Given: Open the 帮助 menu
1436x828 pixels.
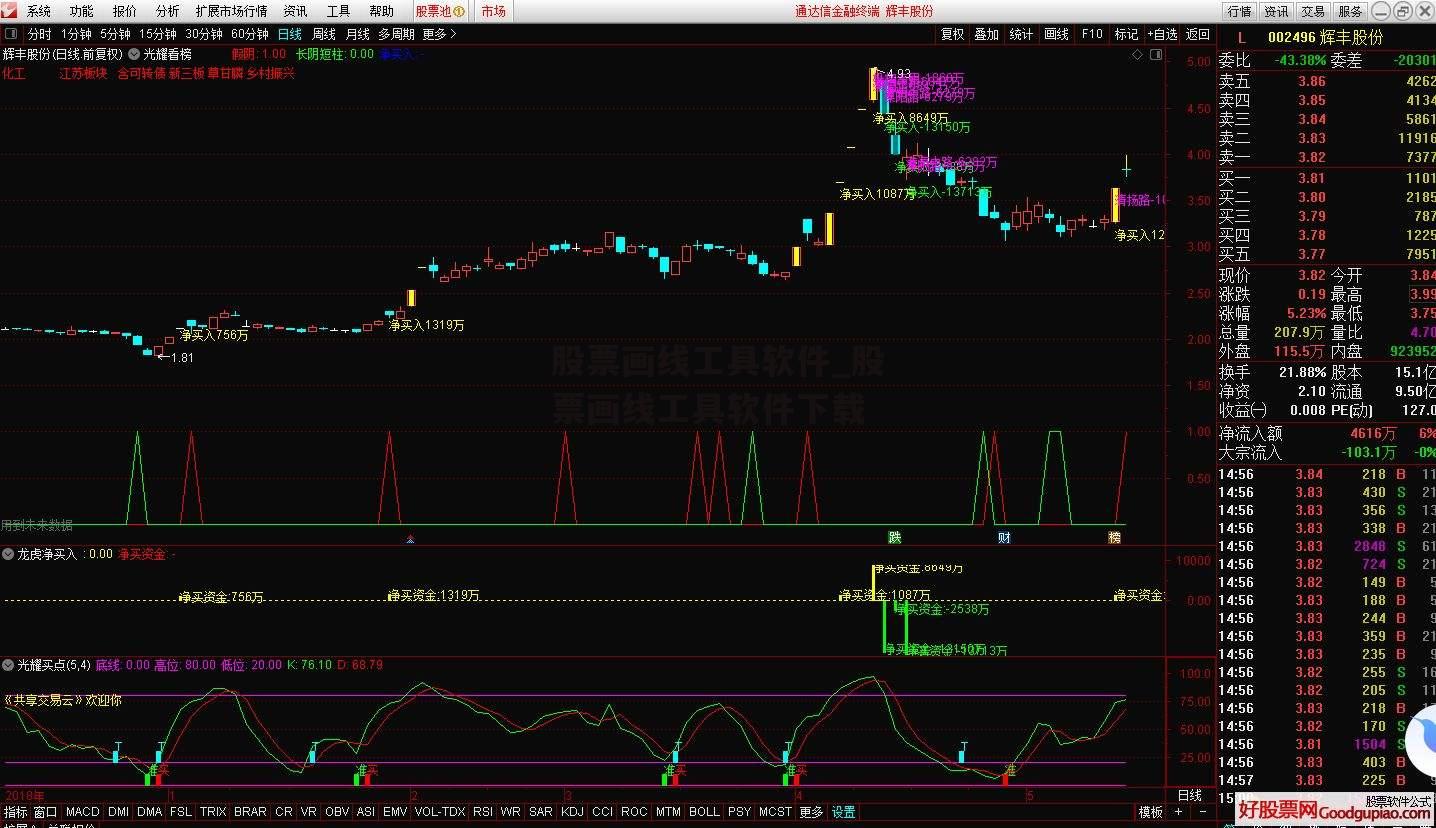Looking at the screenshot, I should click(382, 11).
